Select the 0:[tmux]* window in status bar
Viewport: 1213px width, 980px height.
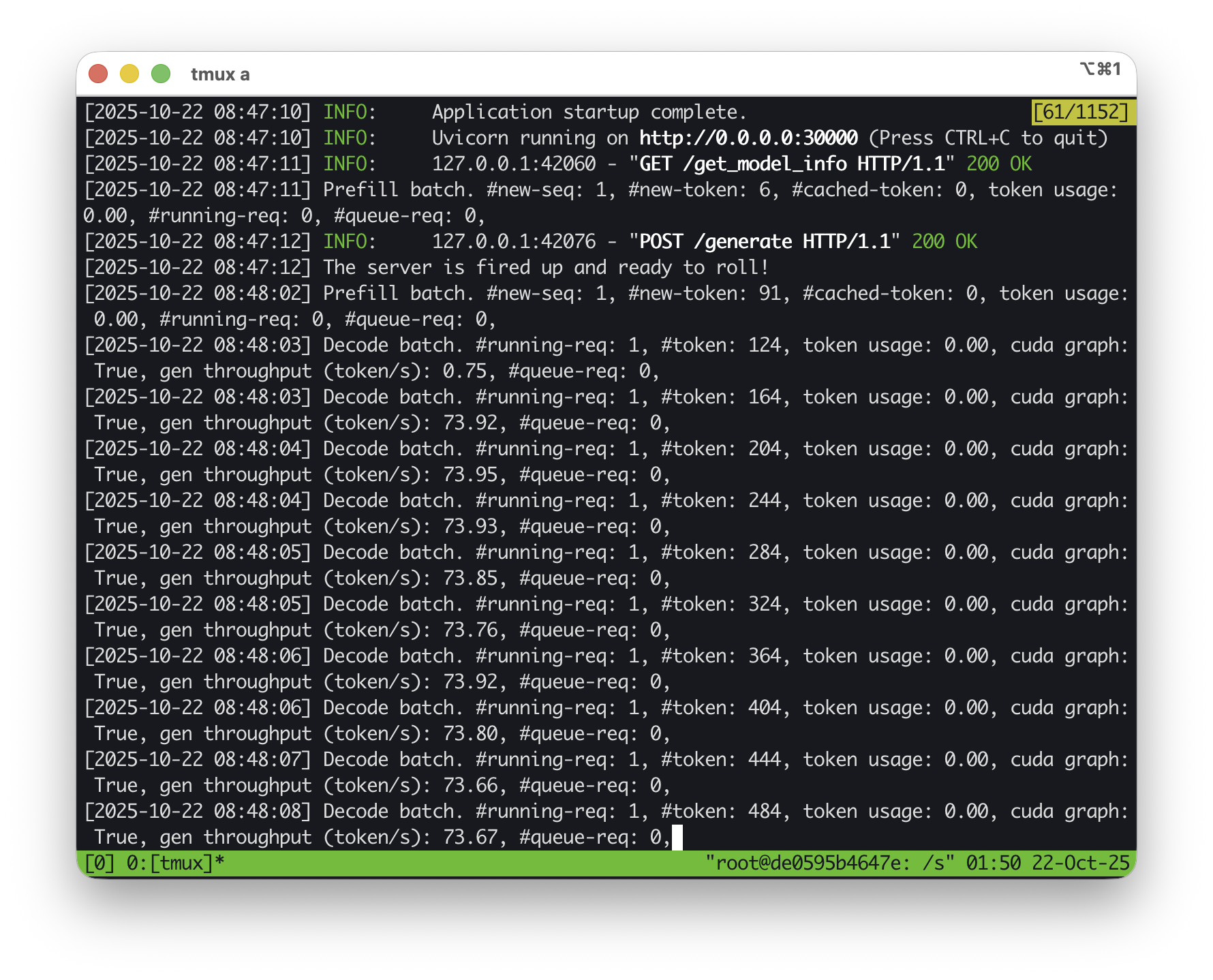point(175,863)
